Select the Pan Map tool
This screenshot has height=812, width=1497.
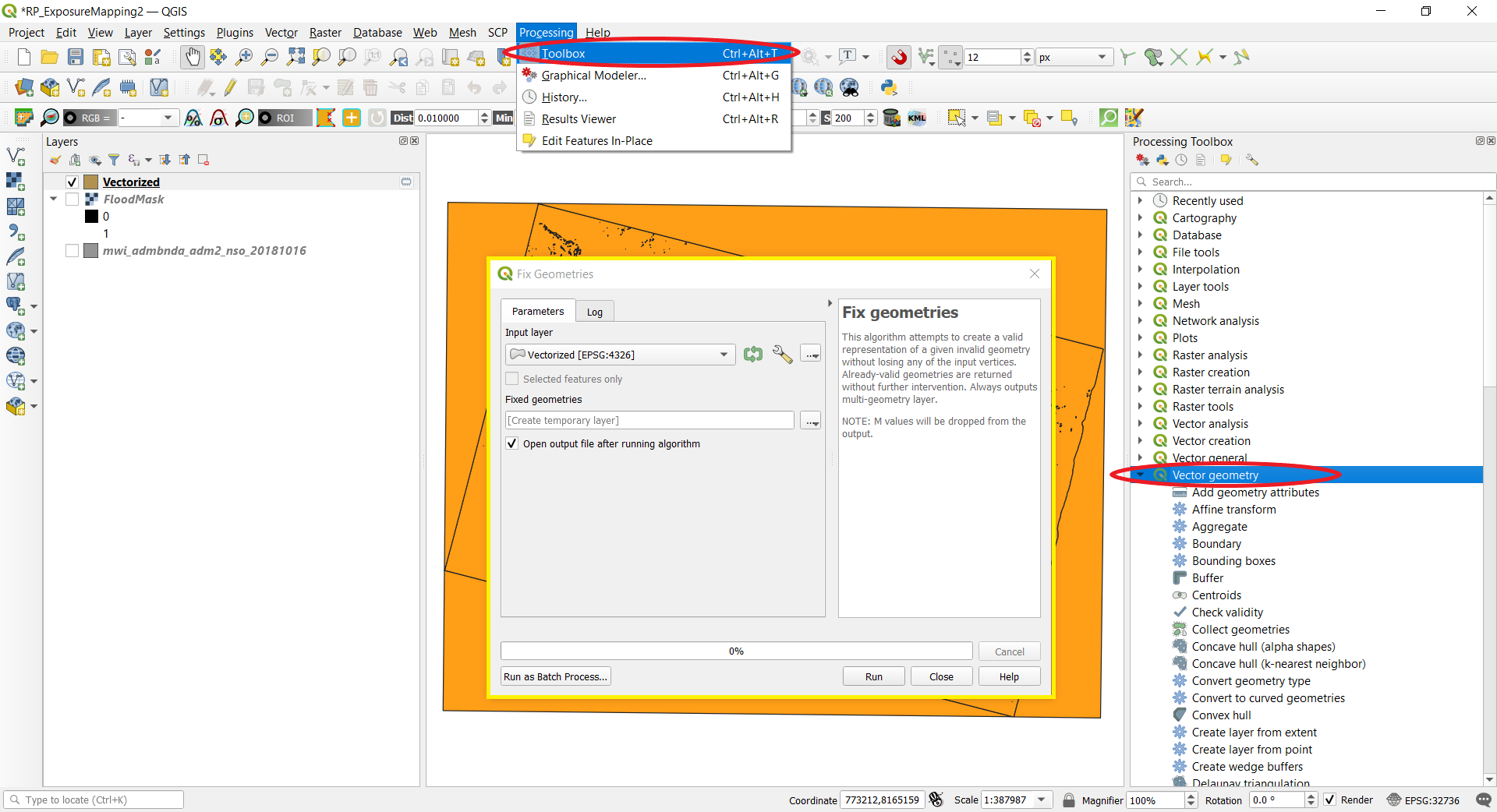coord(192,57)
